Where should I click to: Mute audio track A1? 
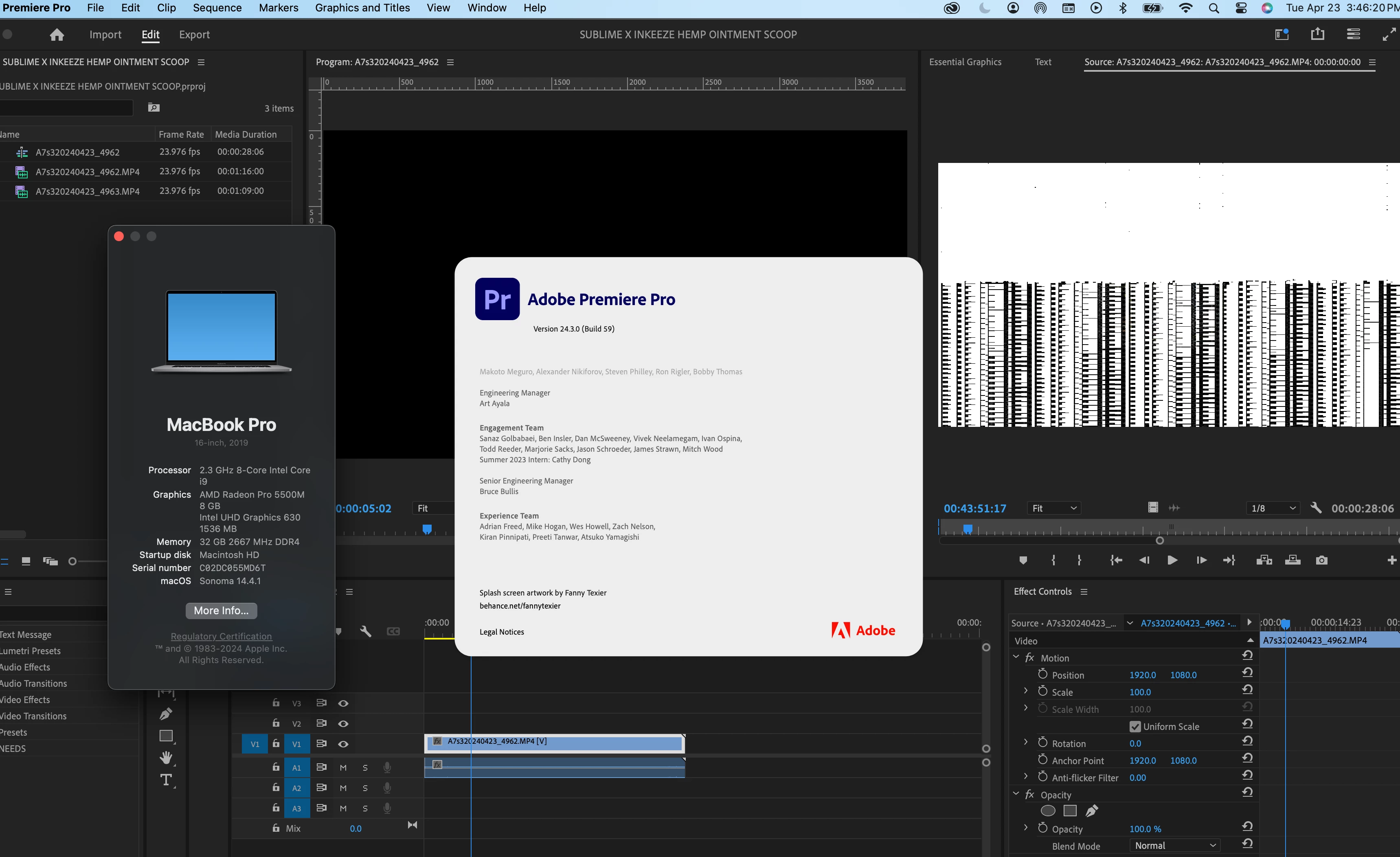point(343,767)
